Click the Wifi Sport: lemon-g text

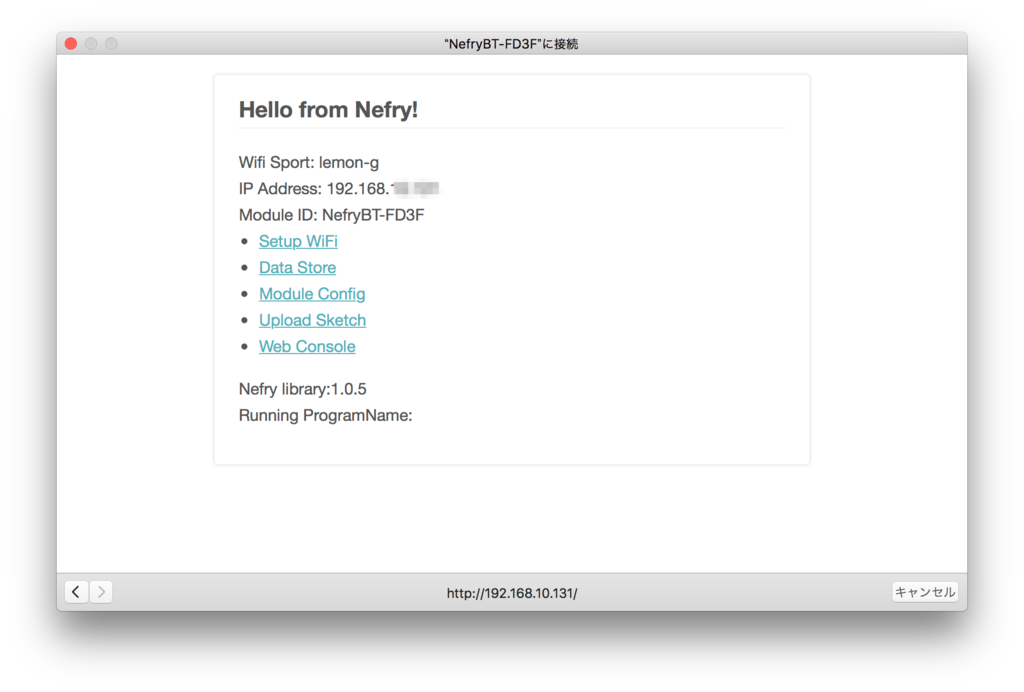(308, 163)
